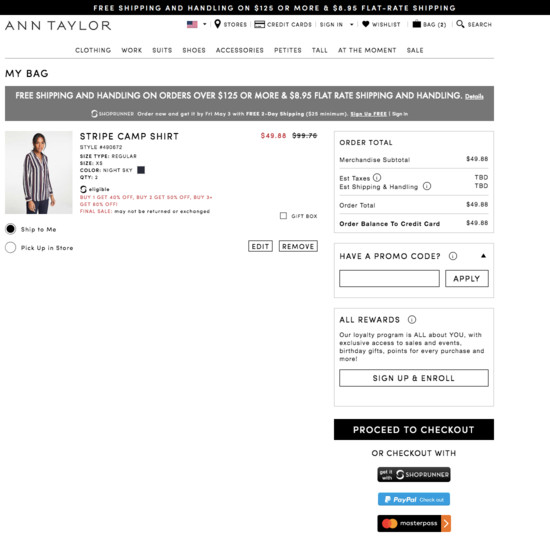Screen dimensions: 550x550
Task: Open the shopping bag icon
Action: (x=416, y=24)
